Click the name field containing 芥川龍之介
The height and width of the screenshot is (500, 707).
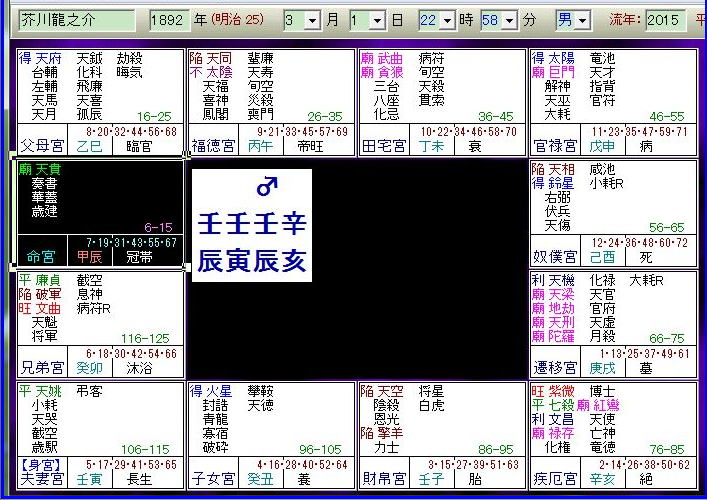(x=76, y=20)
